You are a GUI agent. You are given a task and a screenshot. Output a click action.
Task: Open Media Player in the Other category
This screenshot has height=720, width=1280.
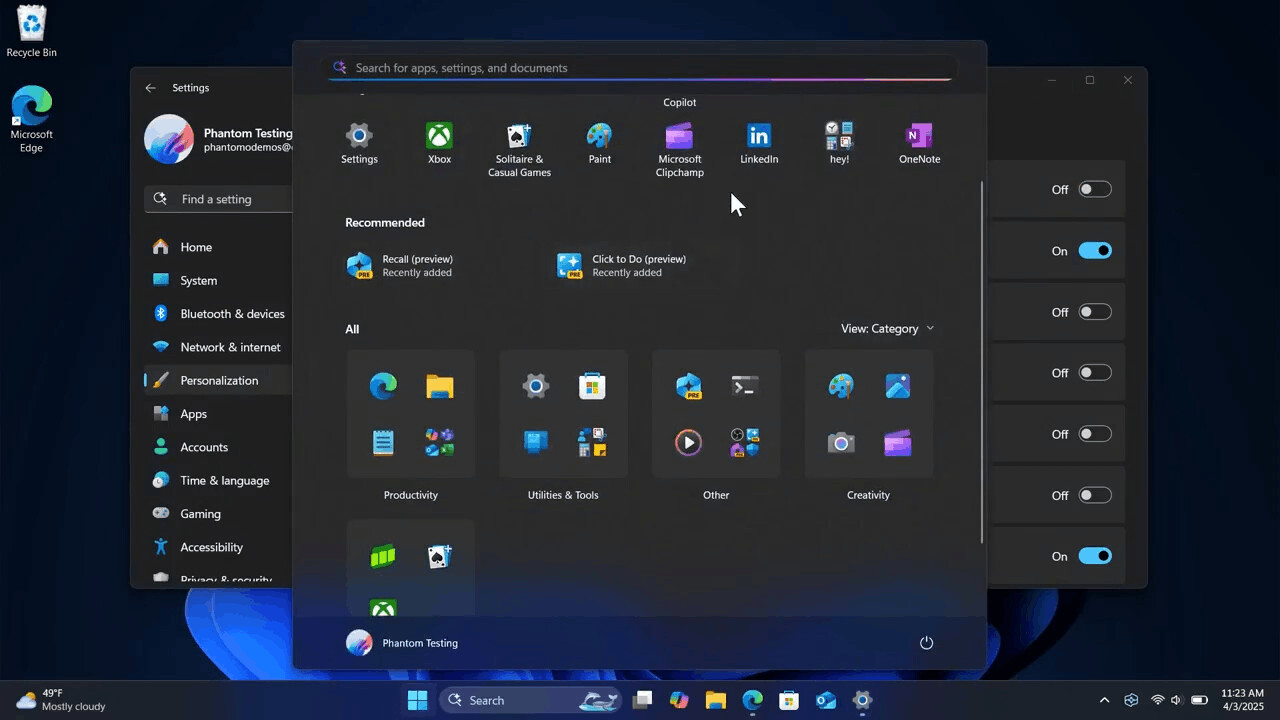(688, 442)
